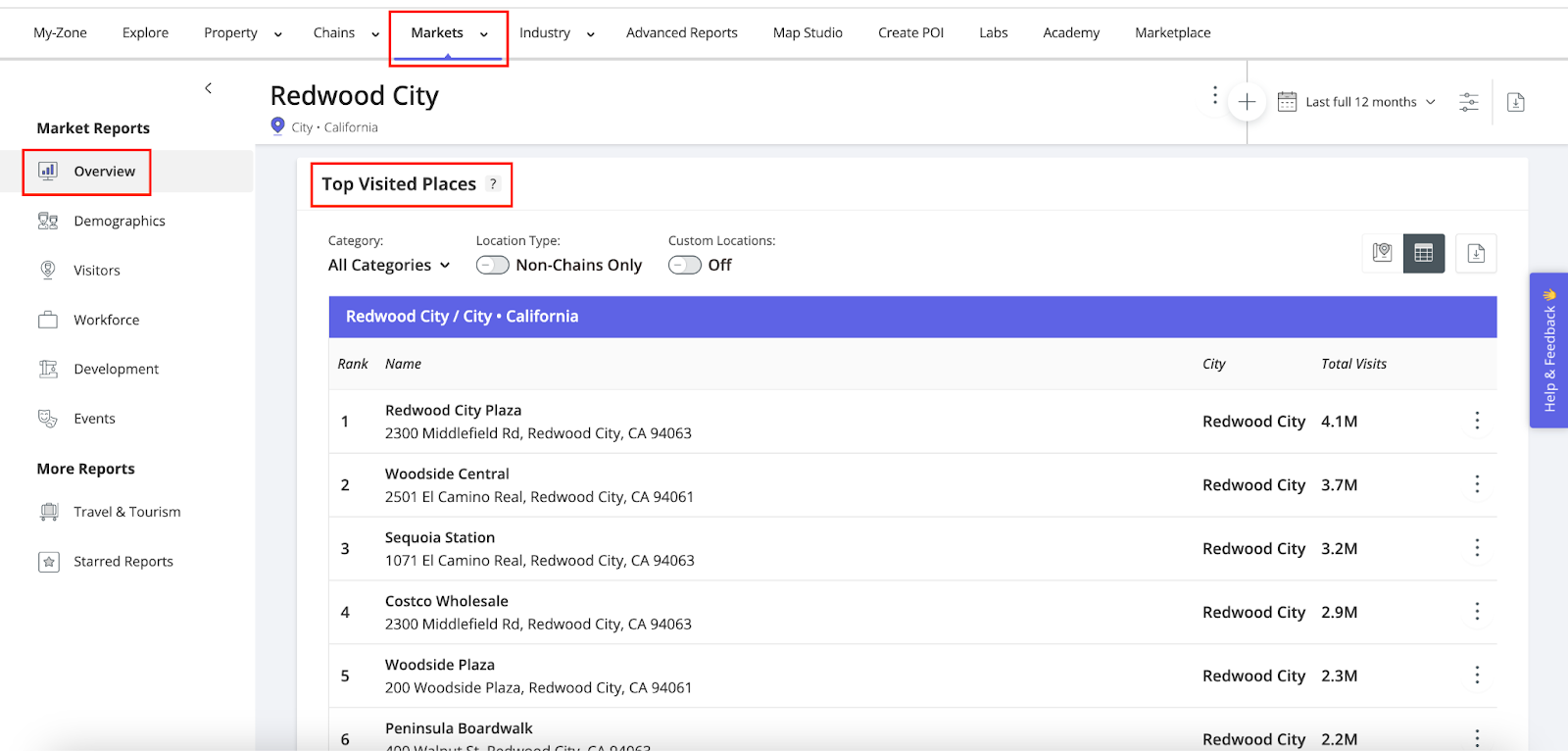Viewport: 1568px width, 751px height.
Task: Click the Total Visits column header
Action: point(1353,364)
